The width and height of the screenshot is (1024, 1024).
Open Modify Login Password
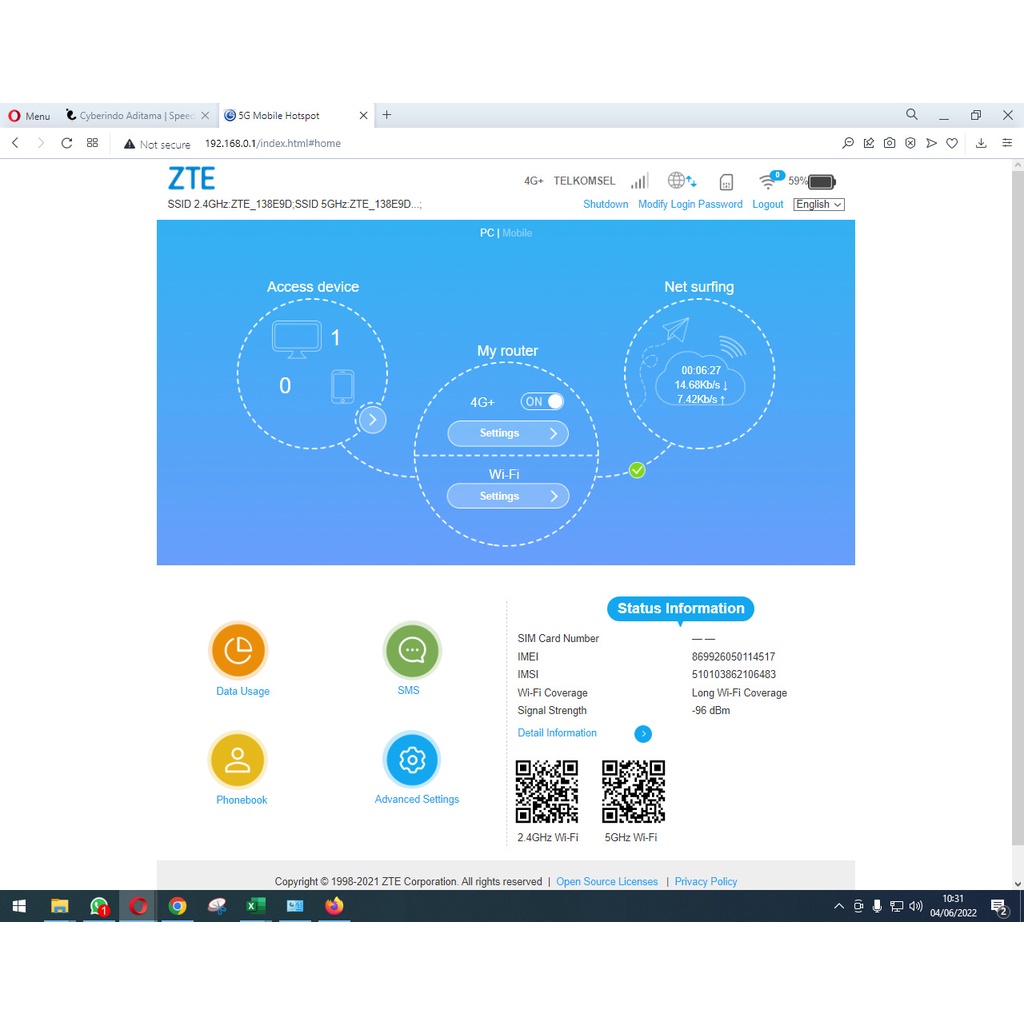pos(690,204)
